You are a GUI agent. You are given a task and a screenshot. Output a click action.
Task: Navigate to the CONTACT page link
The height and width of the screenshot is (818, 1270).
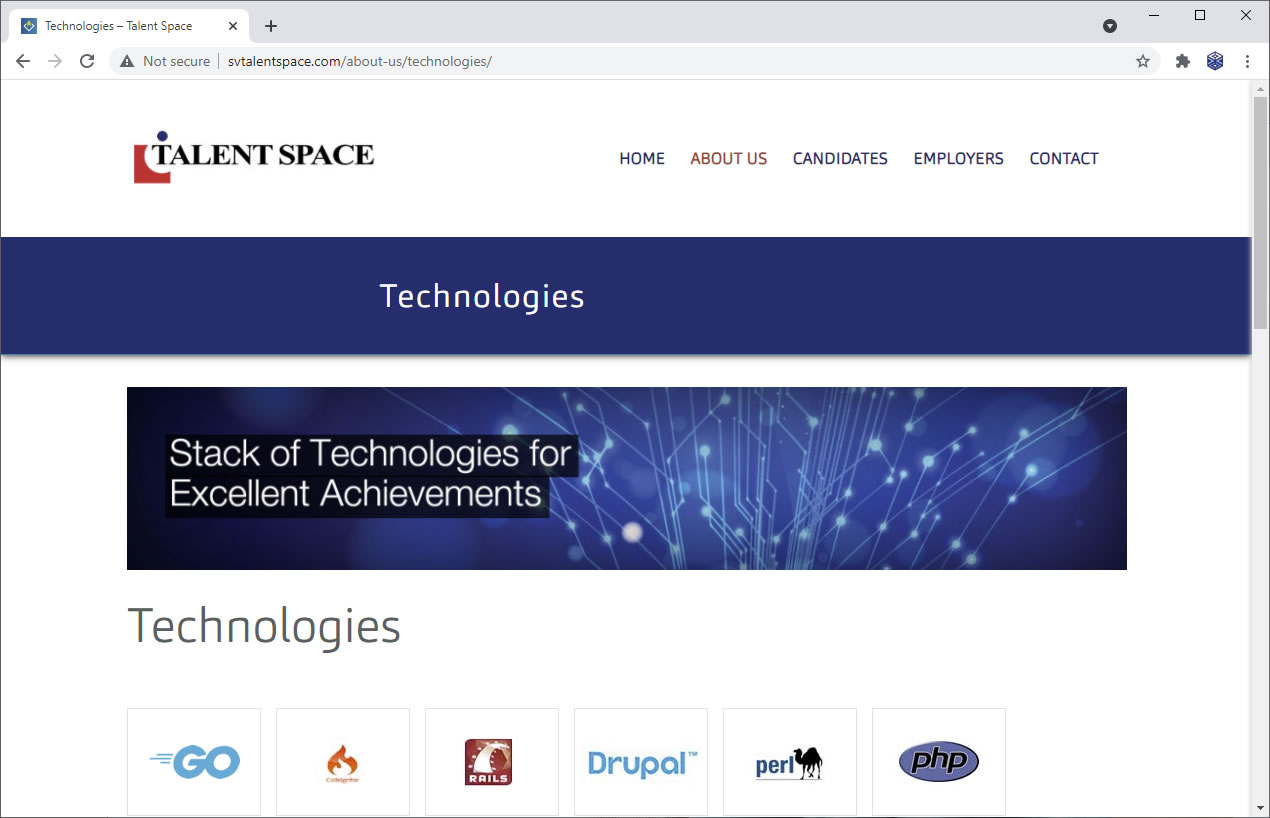click(1064, 158)
